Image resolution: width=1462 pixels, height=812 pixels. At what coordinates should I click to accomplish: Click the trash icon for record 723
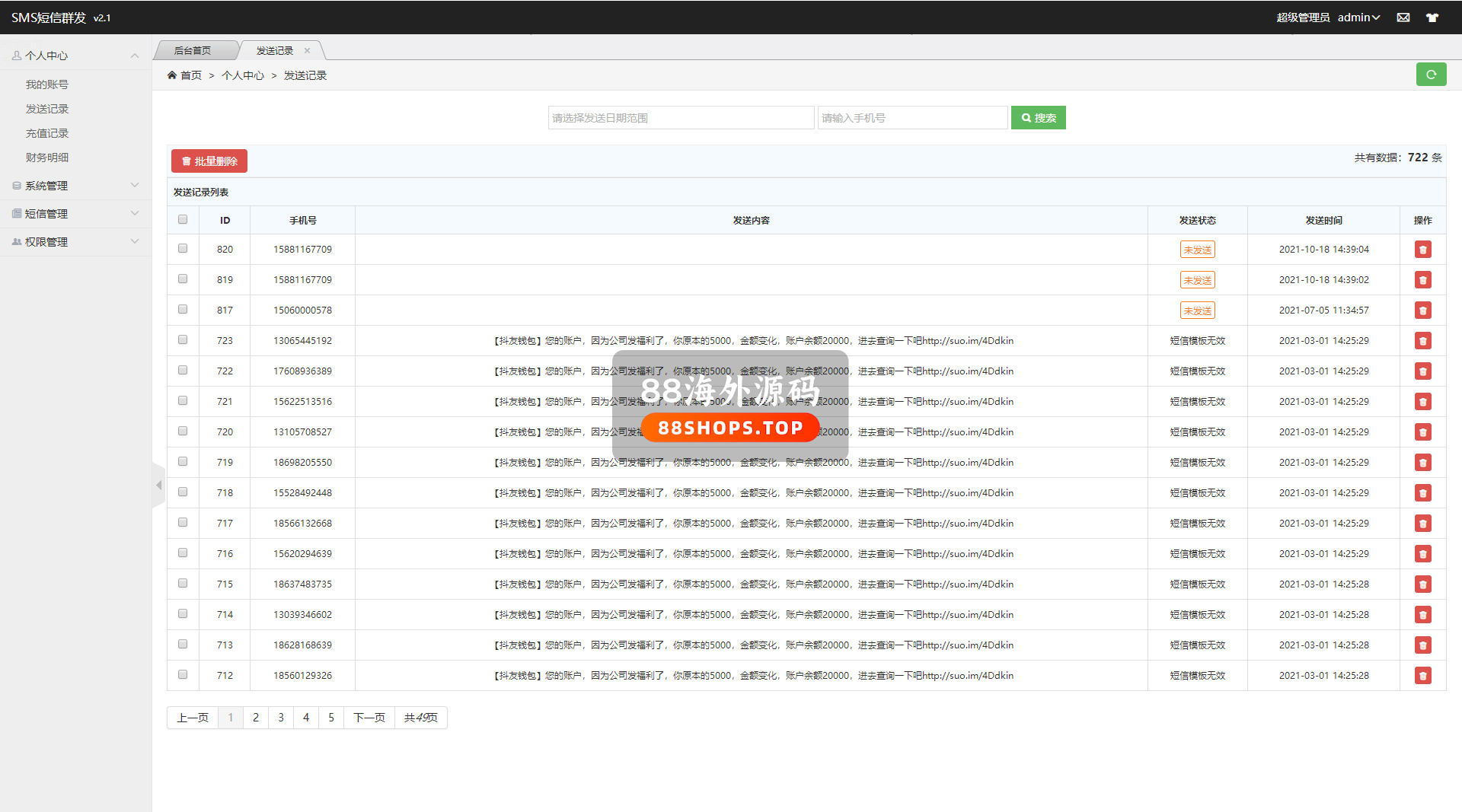pyautogui.click(x=1422, y=341)
